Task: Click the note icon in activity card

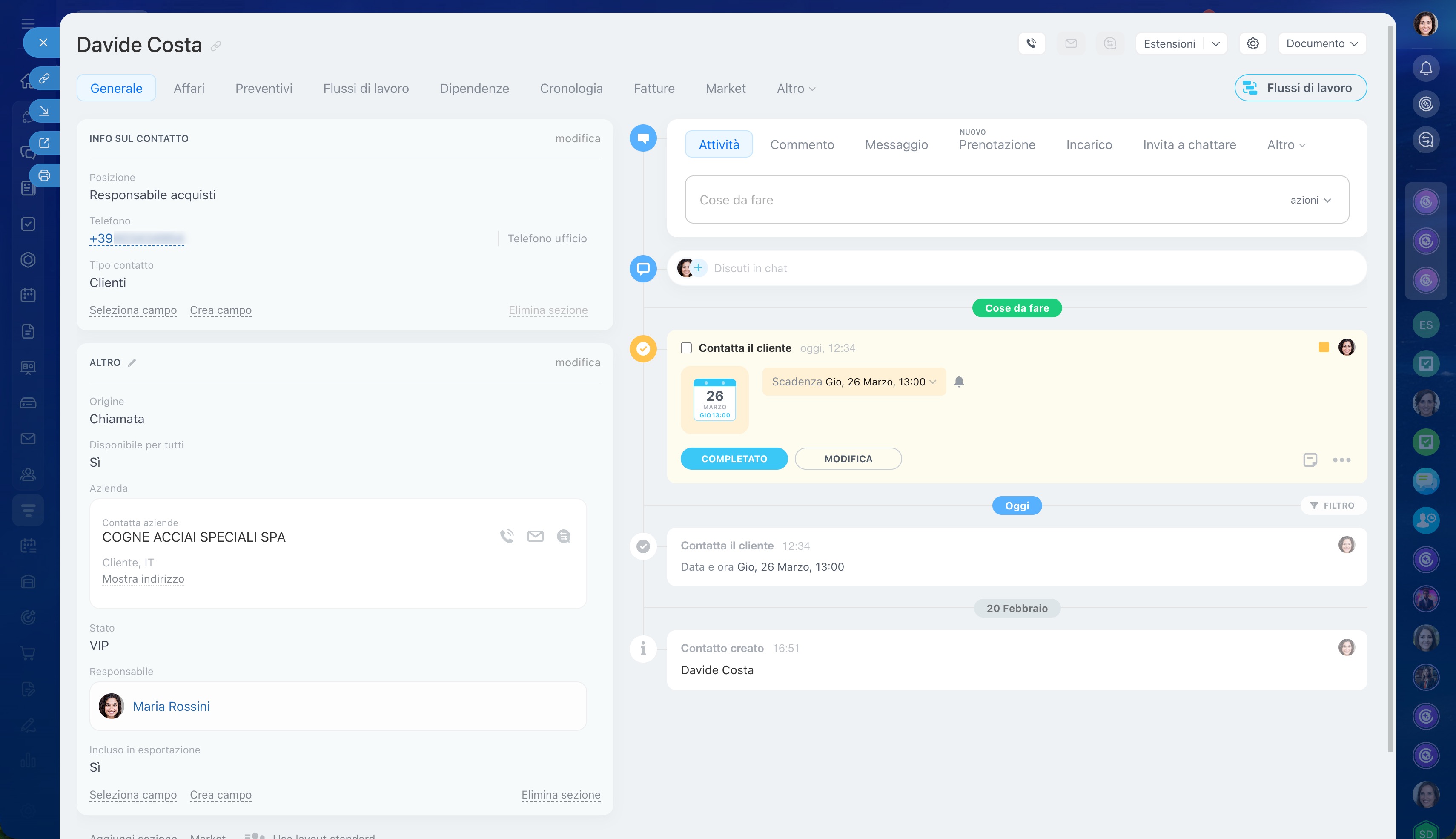Action: tap(1310, 459)
